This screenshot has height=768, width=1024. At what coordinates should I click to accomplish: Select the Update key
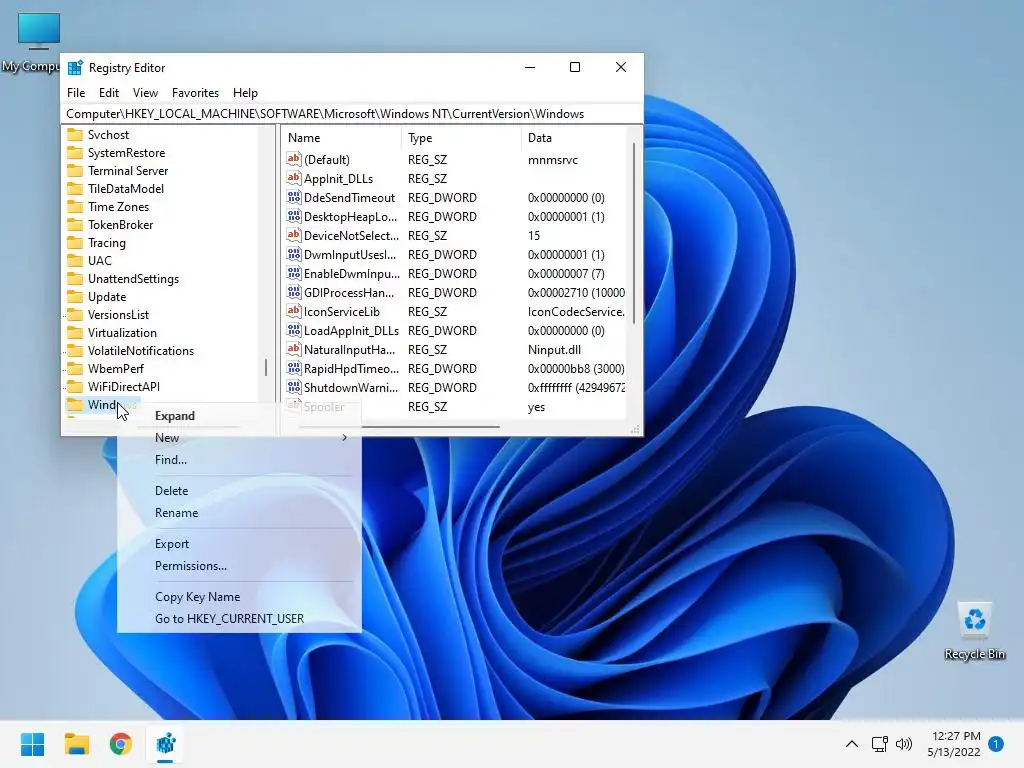point(107,296)
